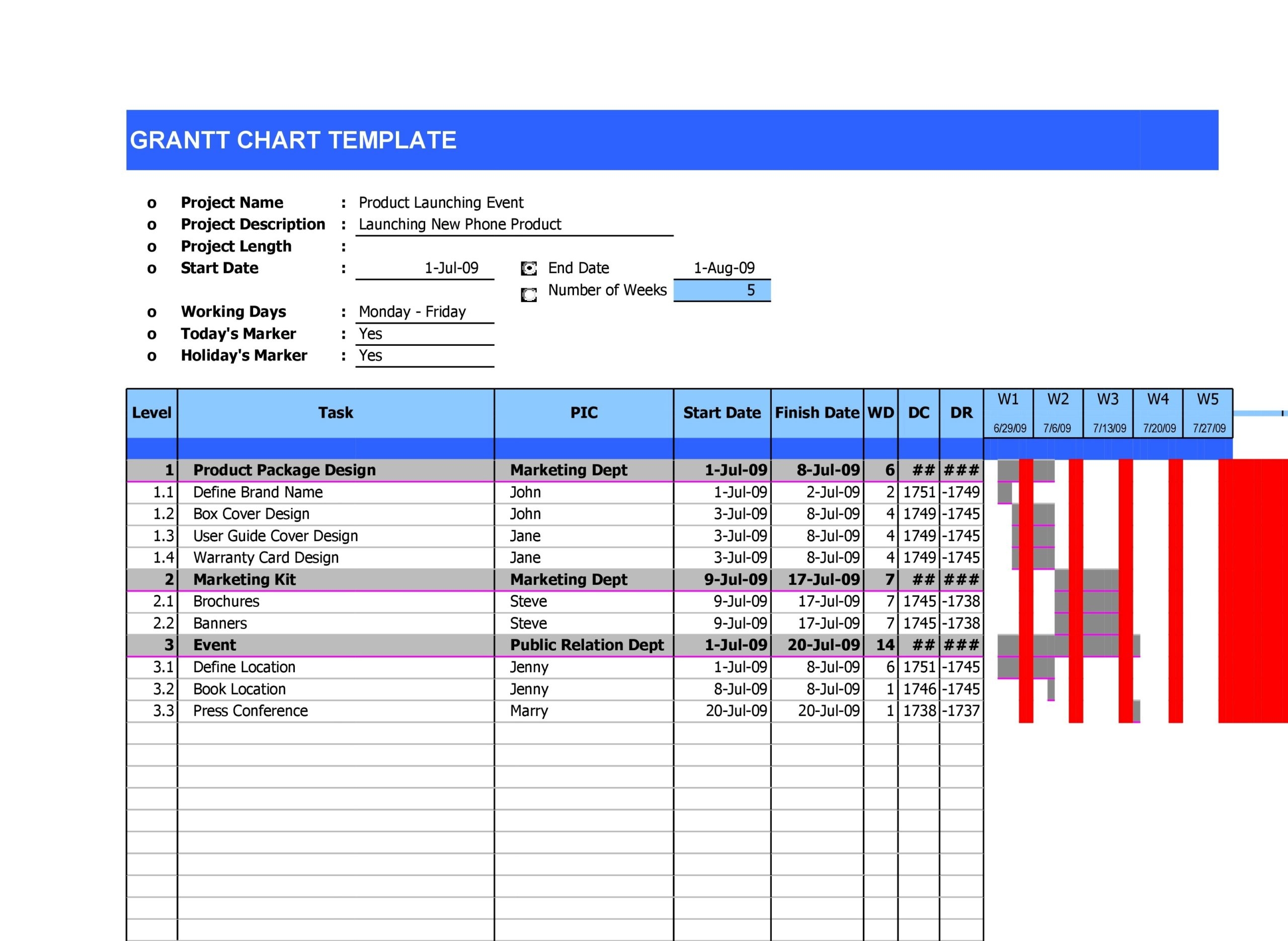Image resolution: width=1288 pixels, height=941 pixels.
Task: Click the PIC column header
Action: pyautogui.click(x=584, y=413)
